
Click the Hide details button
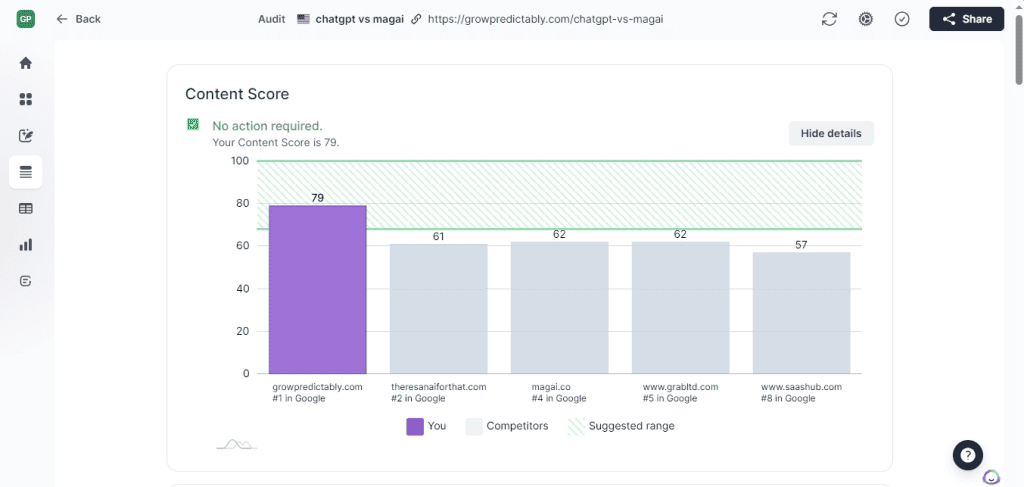coord(831,133)
